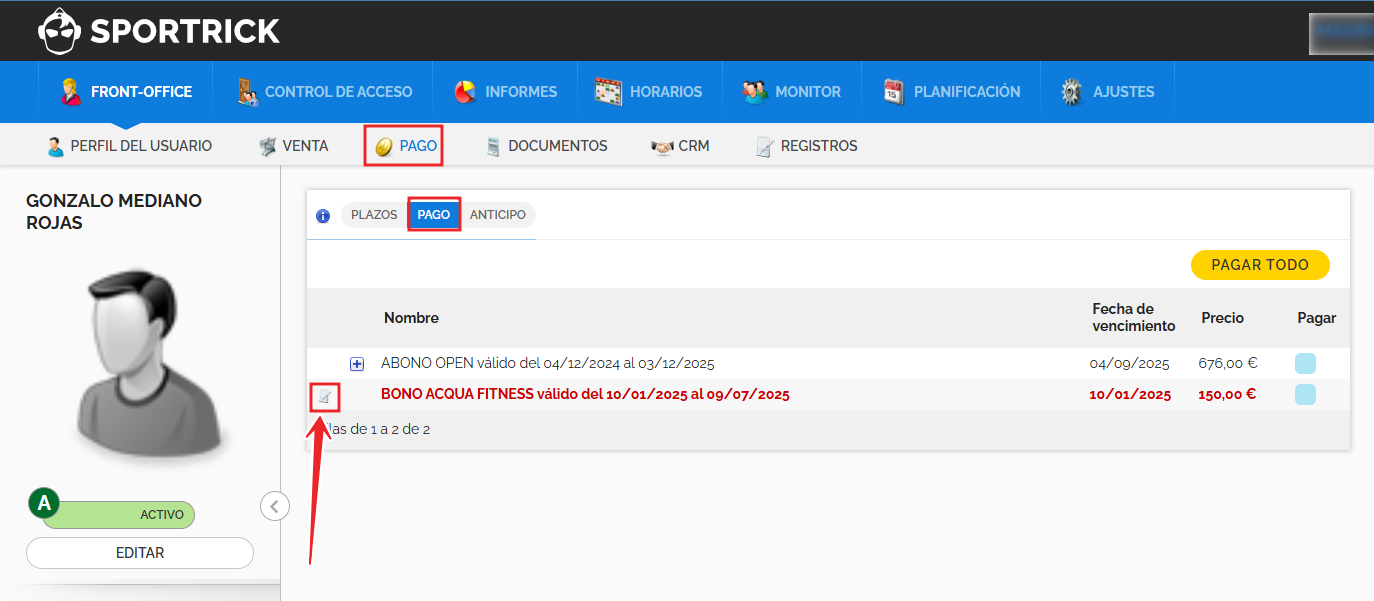Screen dimensions: 1374x601
Task: Click the price 676,00 €
Action: coord(1227,364)
